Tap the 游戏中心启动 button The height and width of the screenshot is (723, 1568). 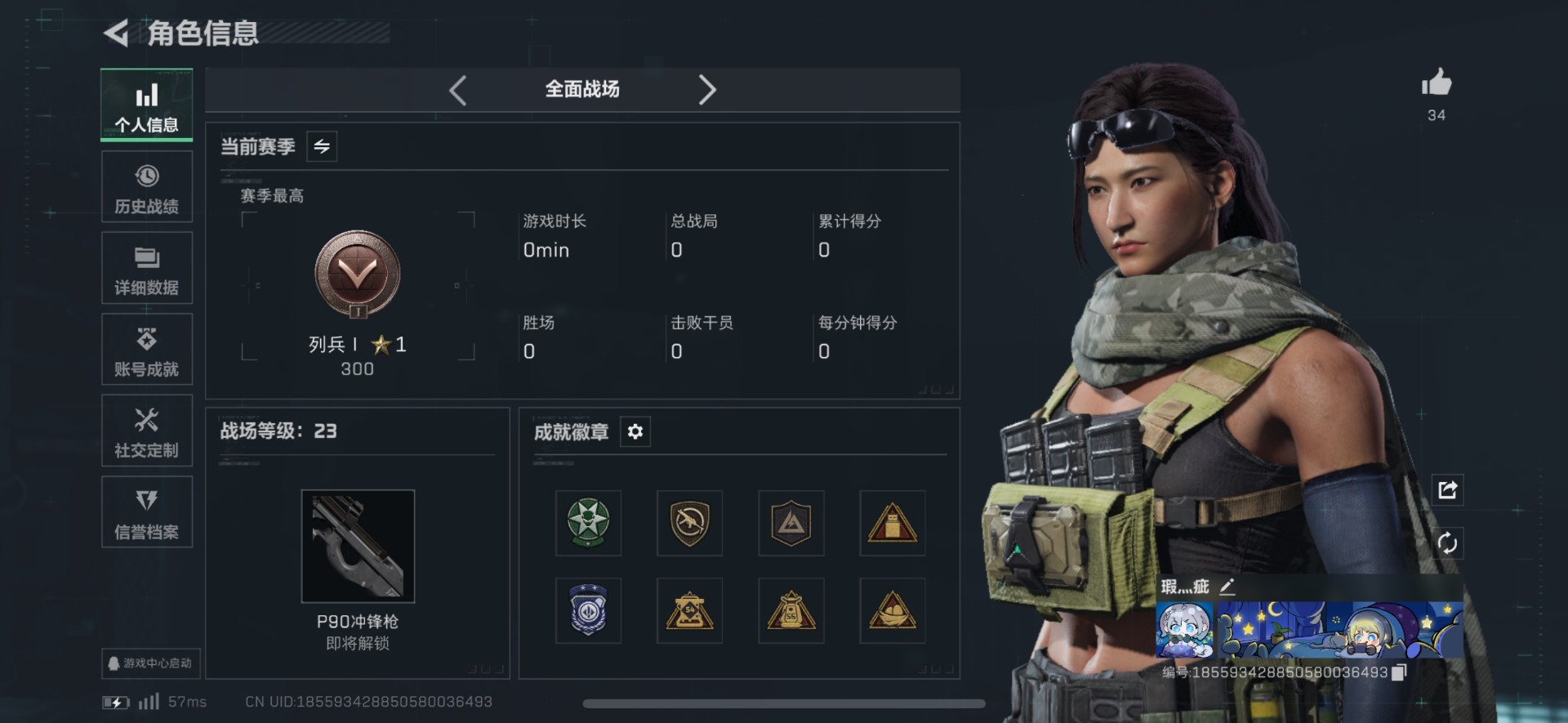tap(151, 663)
